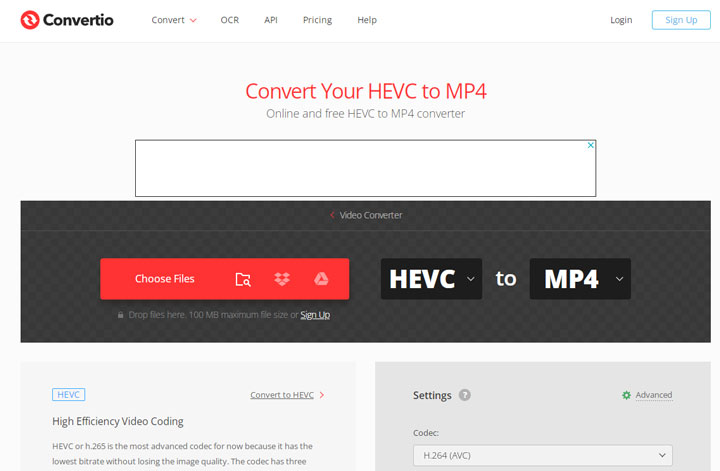The image size is (720, 471).
Task: Click the lock icon near drop text
Action: (120, 315)
